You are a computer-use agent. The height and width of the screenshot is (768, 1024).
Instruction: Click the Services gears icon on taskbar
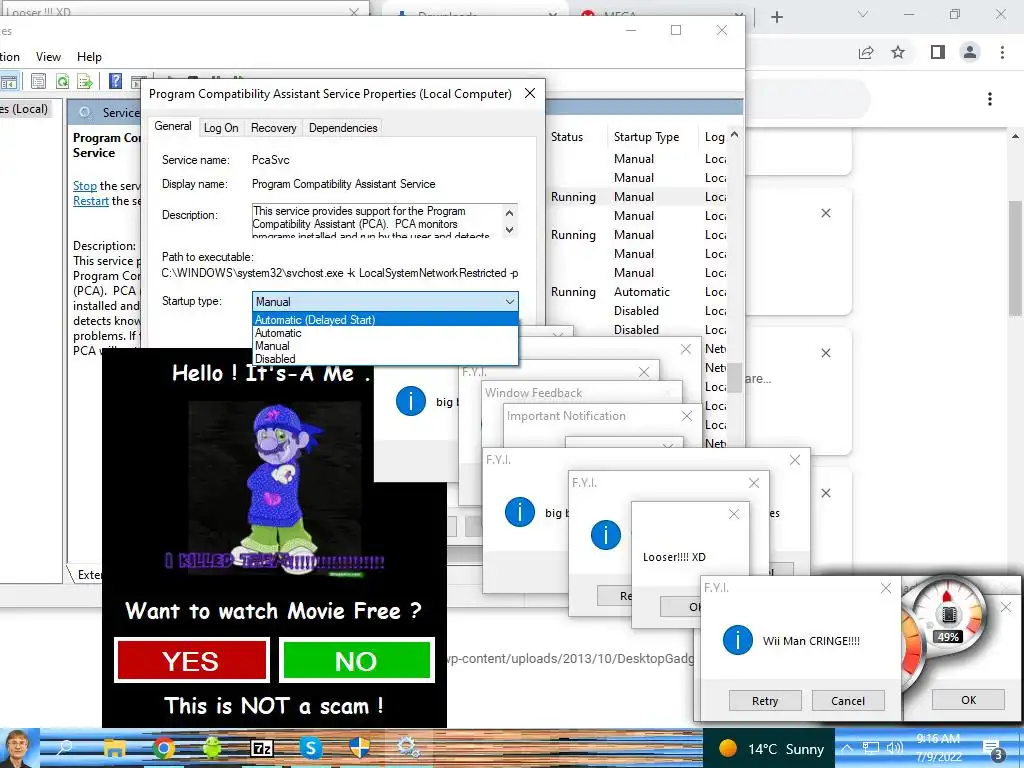tap(409, 748)
